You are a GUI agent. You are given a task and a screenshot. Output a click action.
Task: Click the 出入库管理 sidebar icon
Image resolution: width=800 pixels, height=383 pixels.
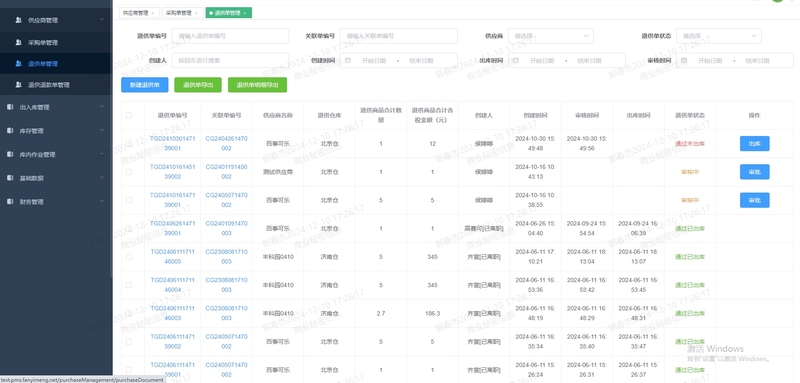click(10, 107)
